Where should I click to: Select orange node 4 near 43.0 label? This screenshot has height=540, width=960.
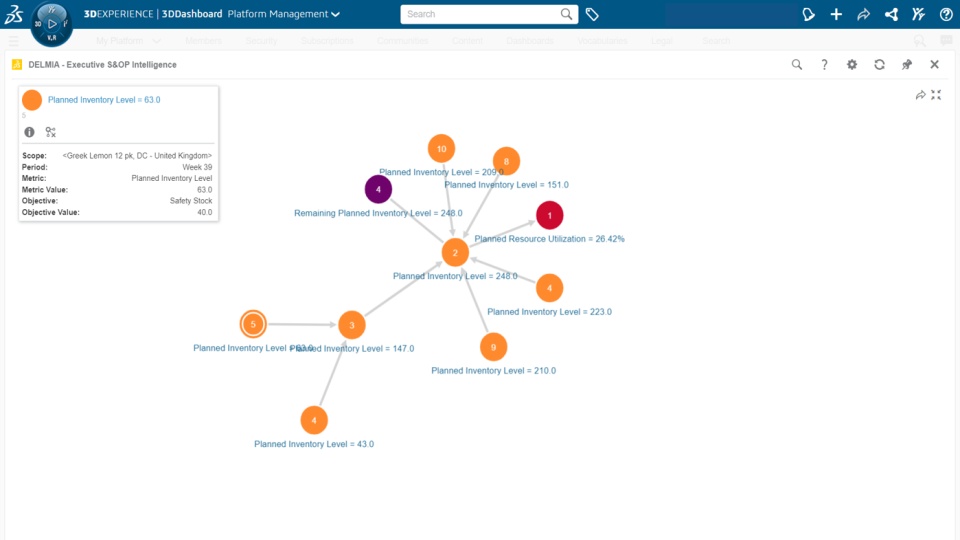314,420
